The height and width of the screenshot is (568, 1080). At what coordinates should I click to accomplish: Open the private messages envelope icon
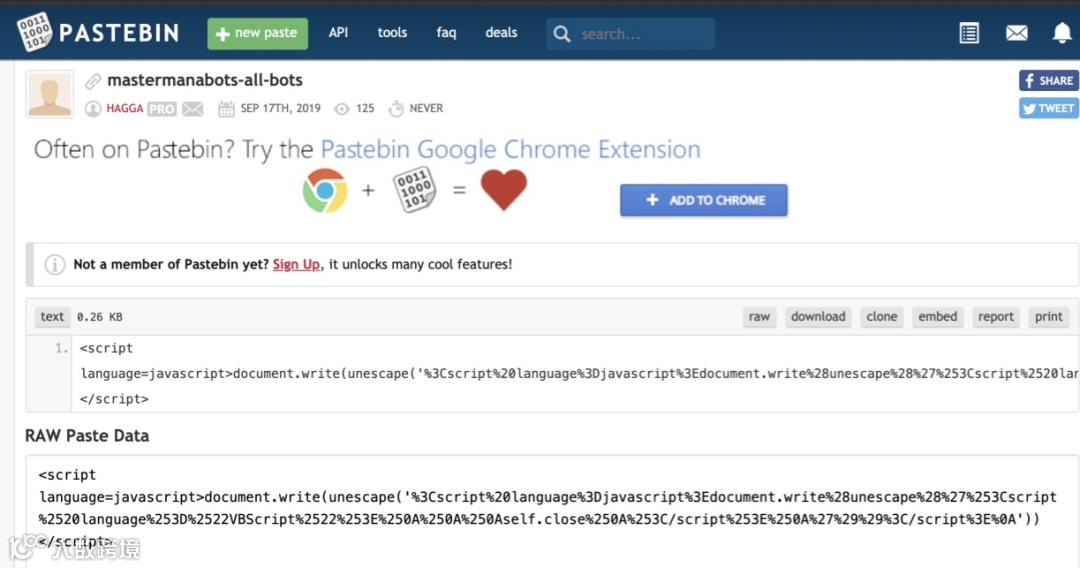1016,33
